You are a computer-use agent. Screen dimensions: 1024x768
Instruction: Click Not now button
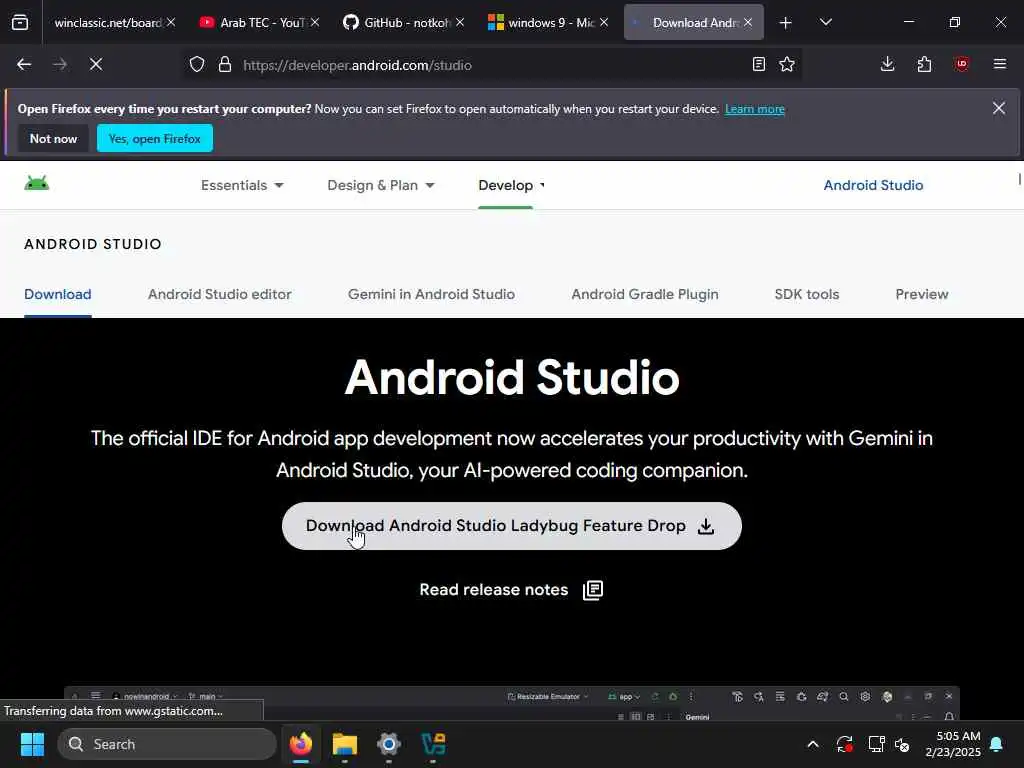54,138
